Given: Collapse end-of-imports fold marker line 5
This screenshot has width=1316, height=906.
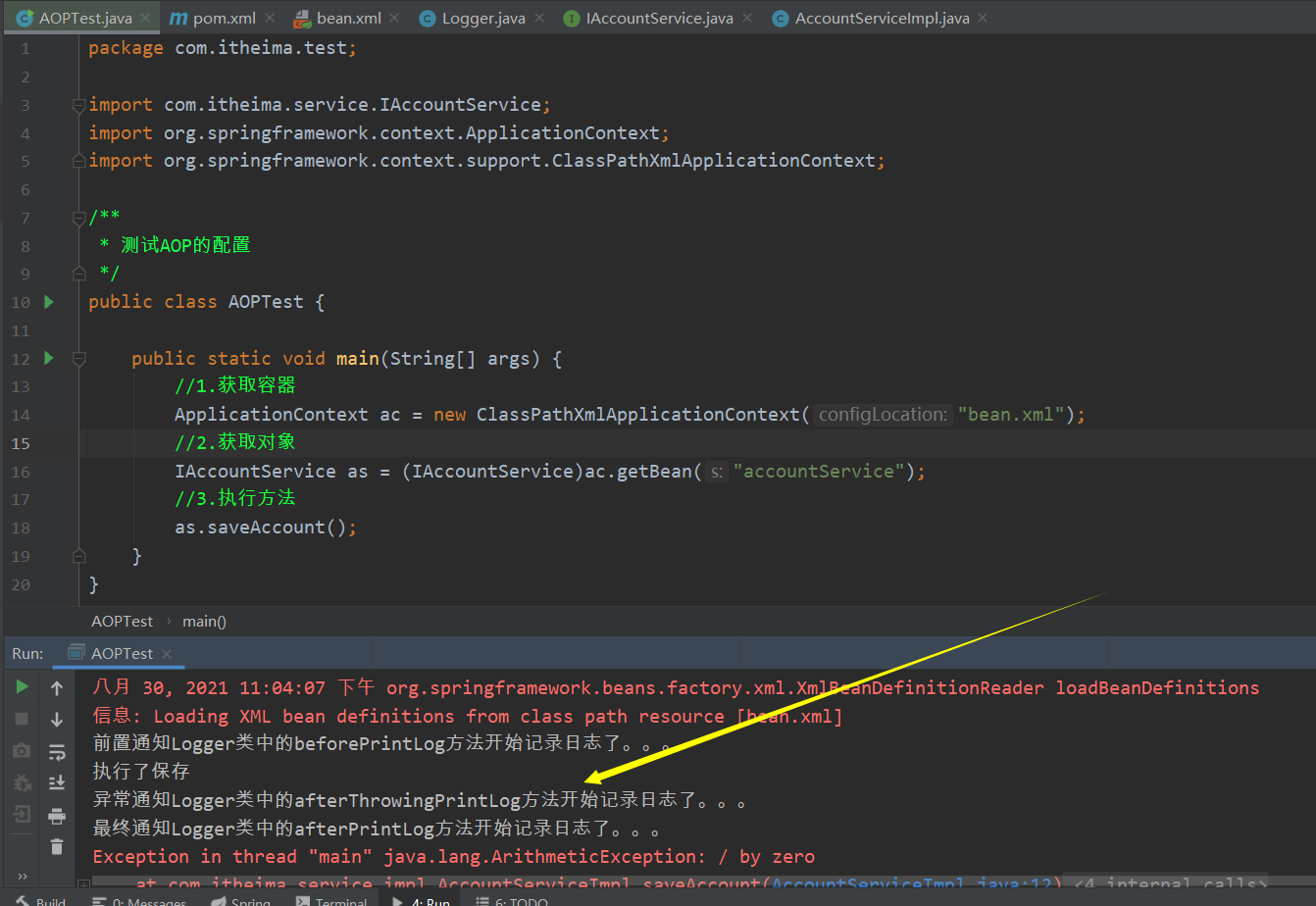Looking at the screenshot, I should (x=79, y=161).
